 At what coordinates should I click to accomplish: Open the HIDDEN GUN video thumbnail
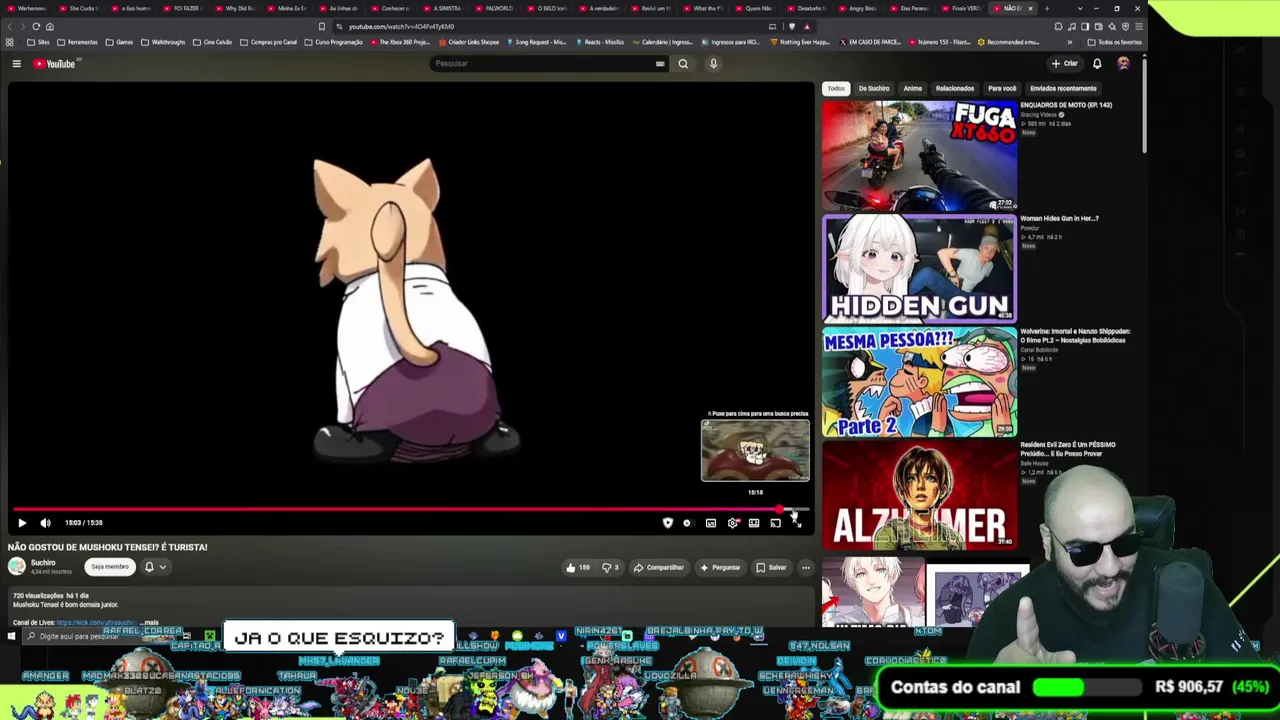tap(919, 268)
